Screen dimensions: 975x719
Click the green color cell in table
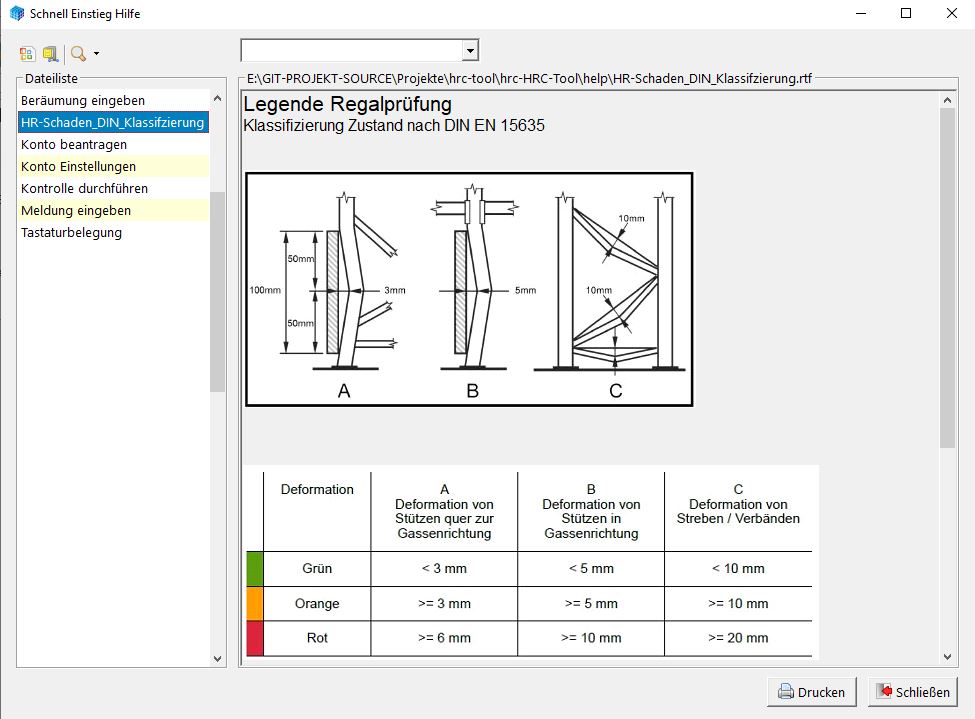tap(254, 569)
